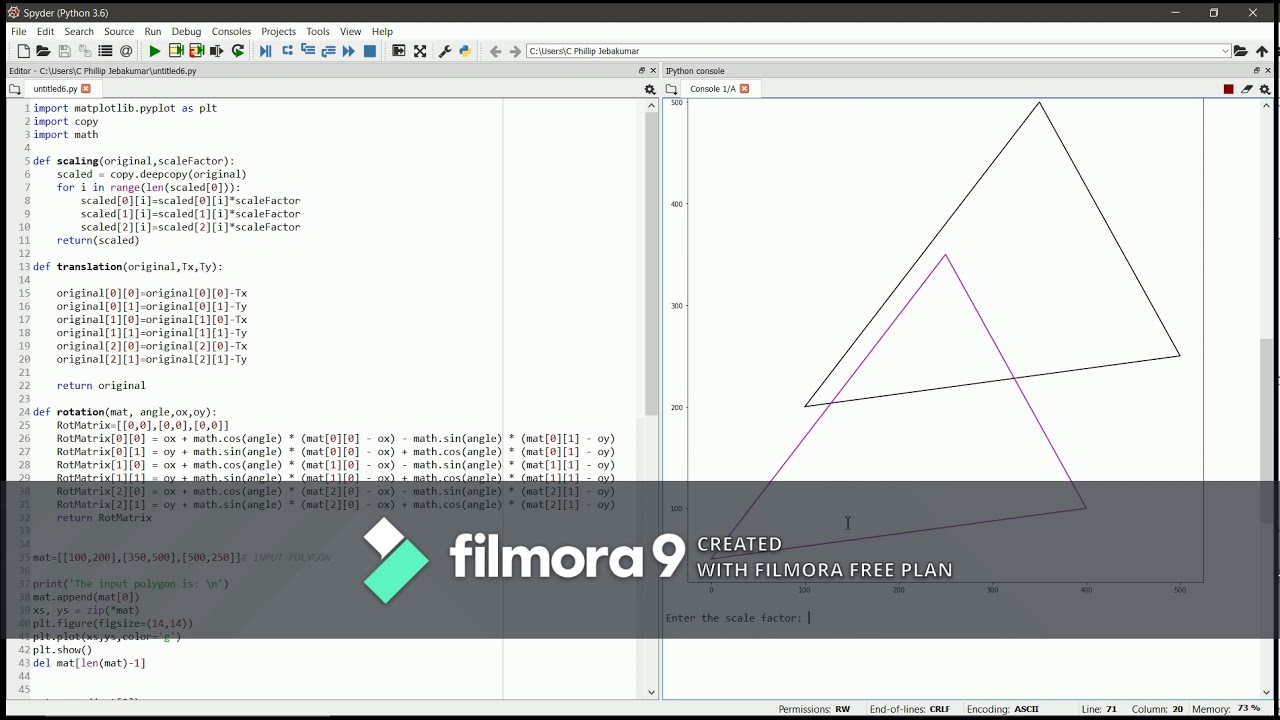
Task: Open file using the folder icon
Action: (43, 51)
